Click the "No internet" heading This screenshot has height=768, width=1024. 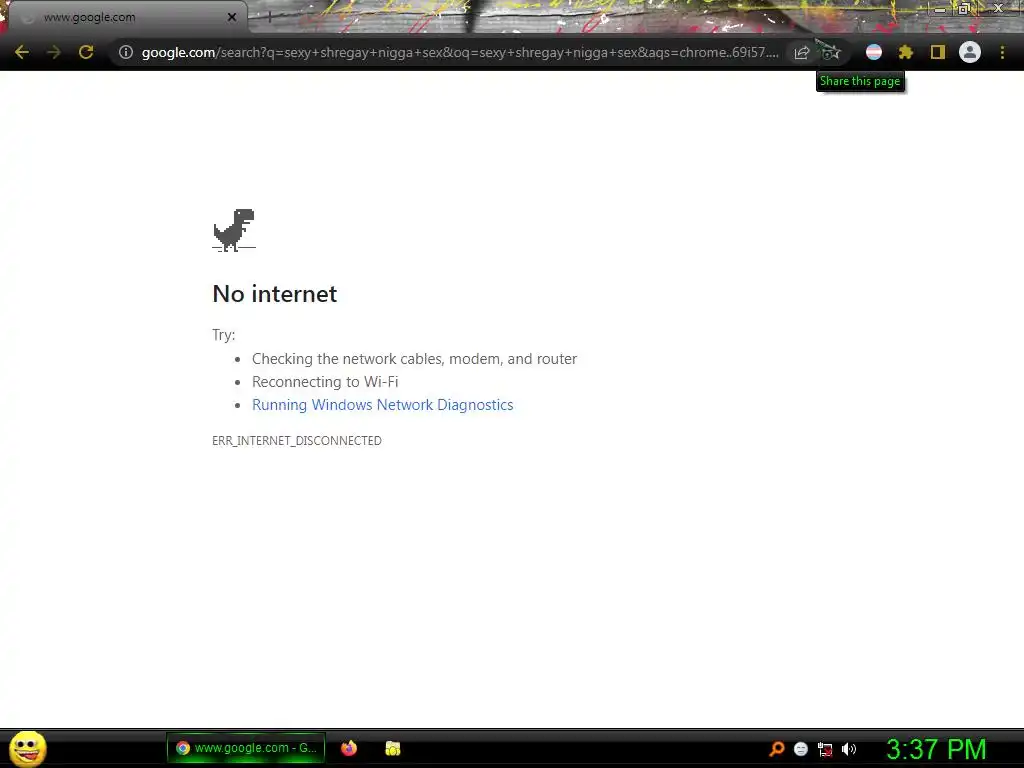(275, 294)
